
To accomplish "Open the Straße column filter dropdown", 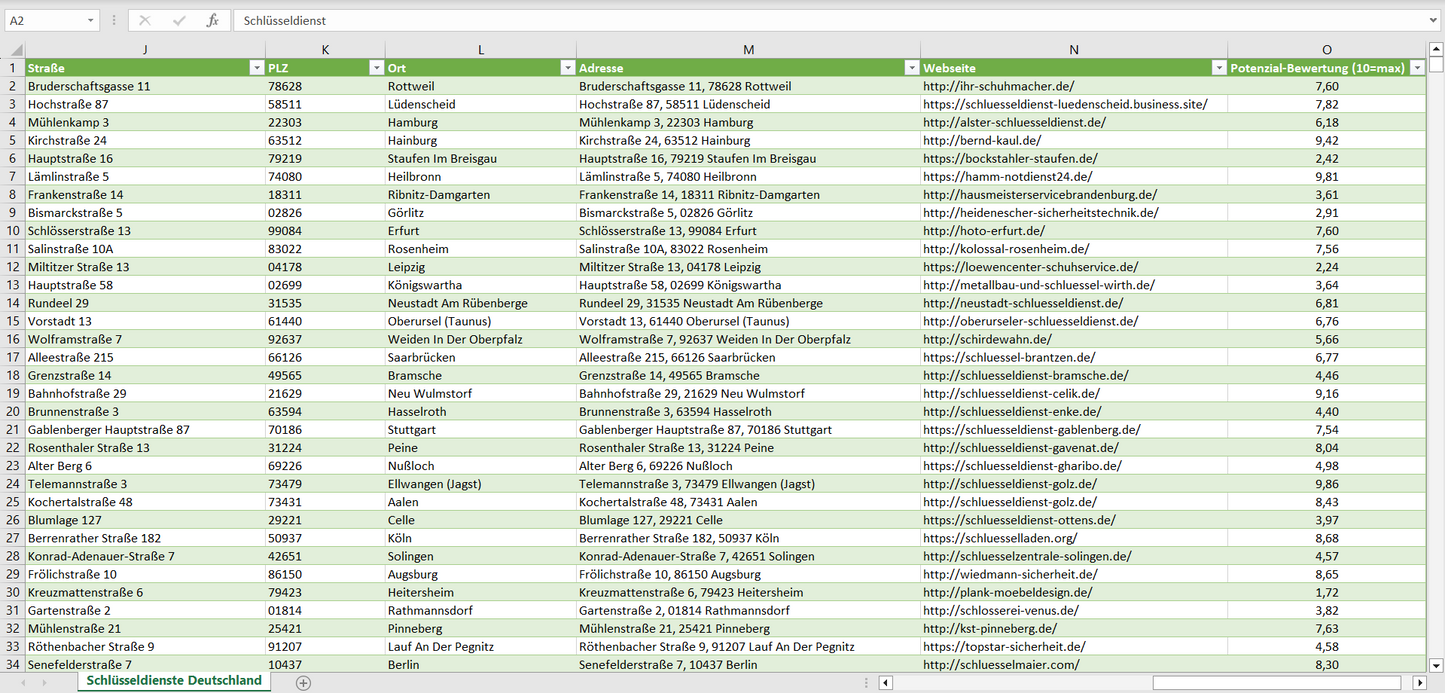I will coord(256,68).
